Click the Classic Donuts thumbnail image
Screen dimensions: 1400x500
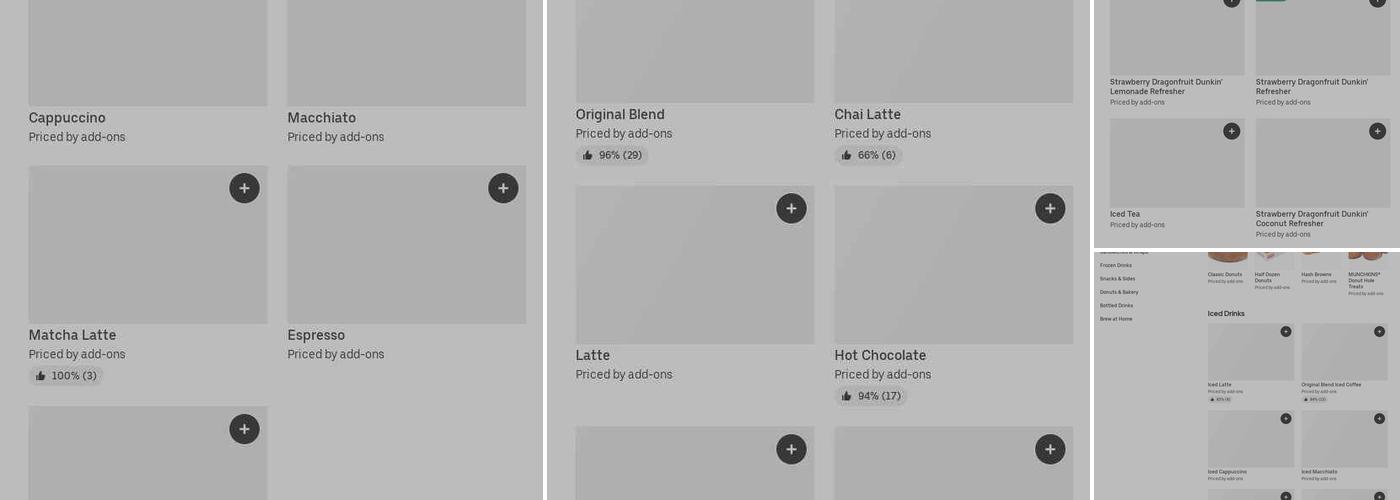(1227, 258)
